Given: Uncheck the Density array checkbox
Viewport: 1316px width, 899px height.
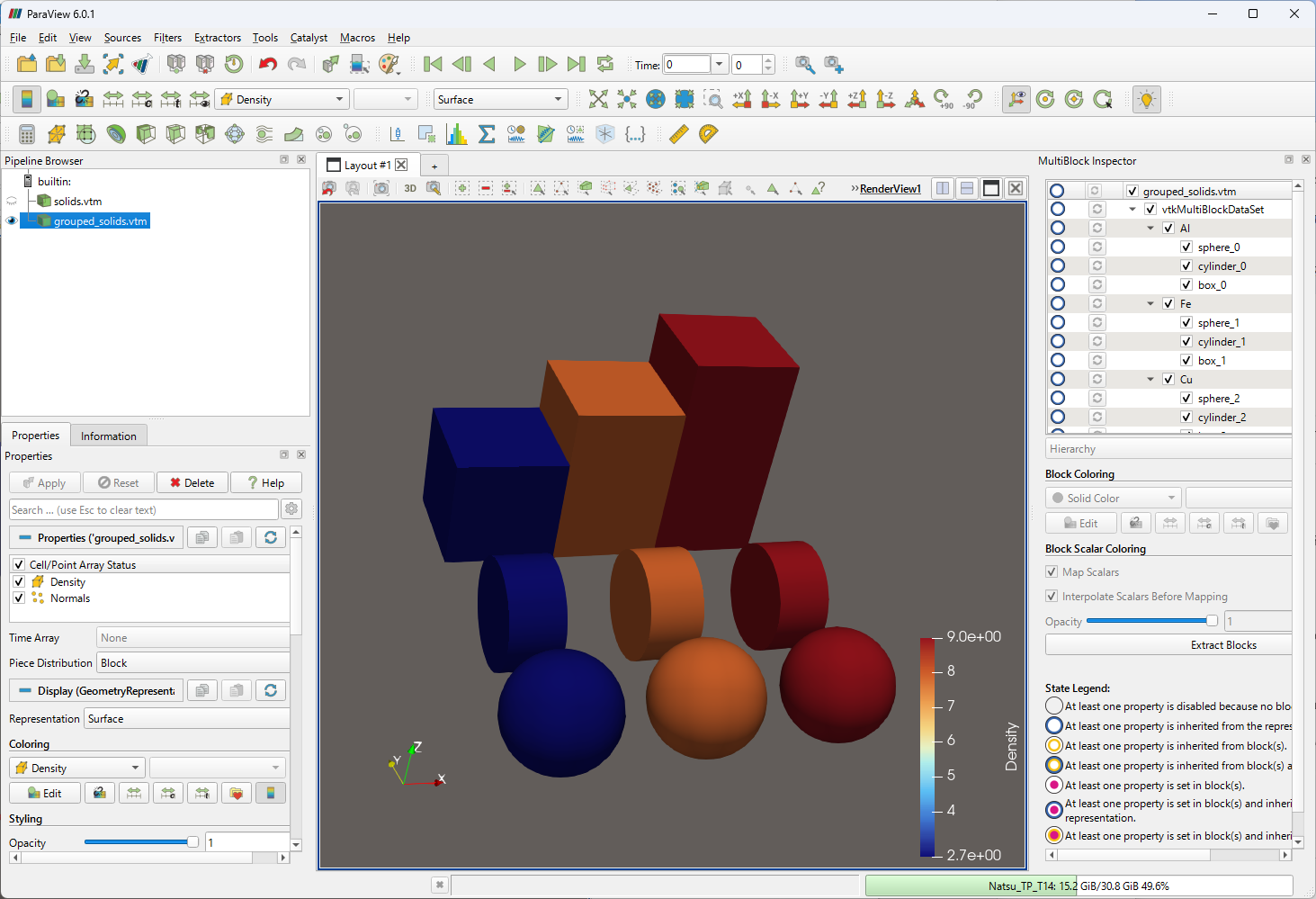Looking at the screenshot, I should [x=19, y=581].
